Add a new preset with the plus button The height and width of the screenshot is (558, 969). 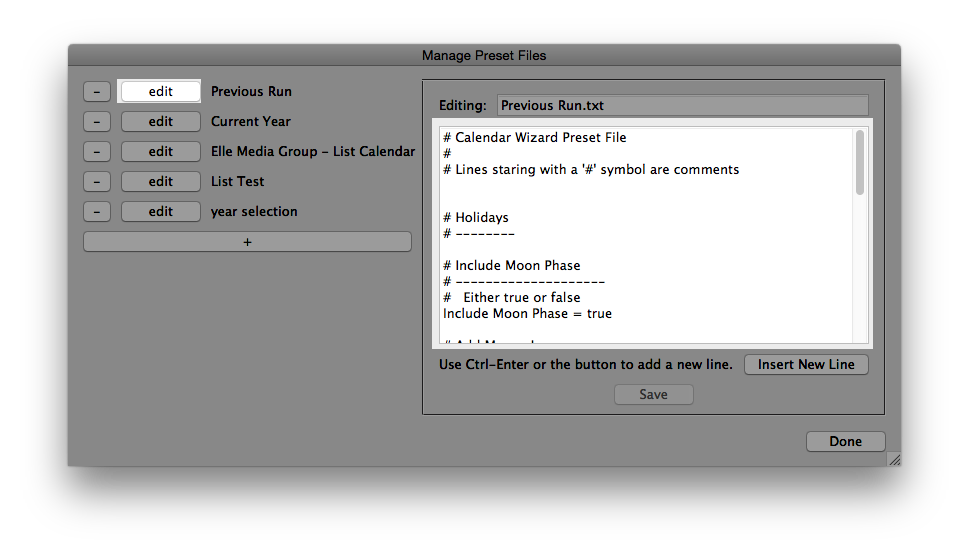click(x=247, y=242)
